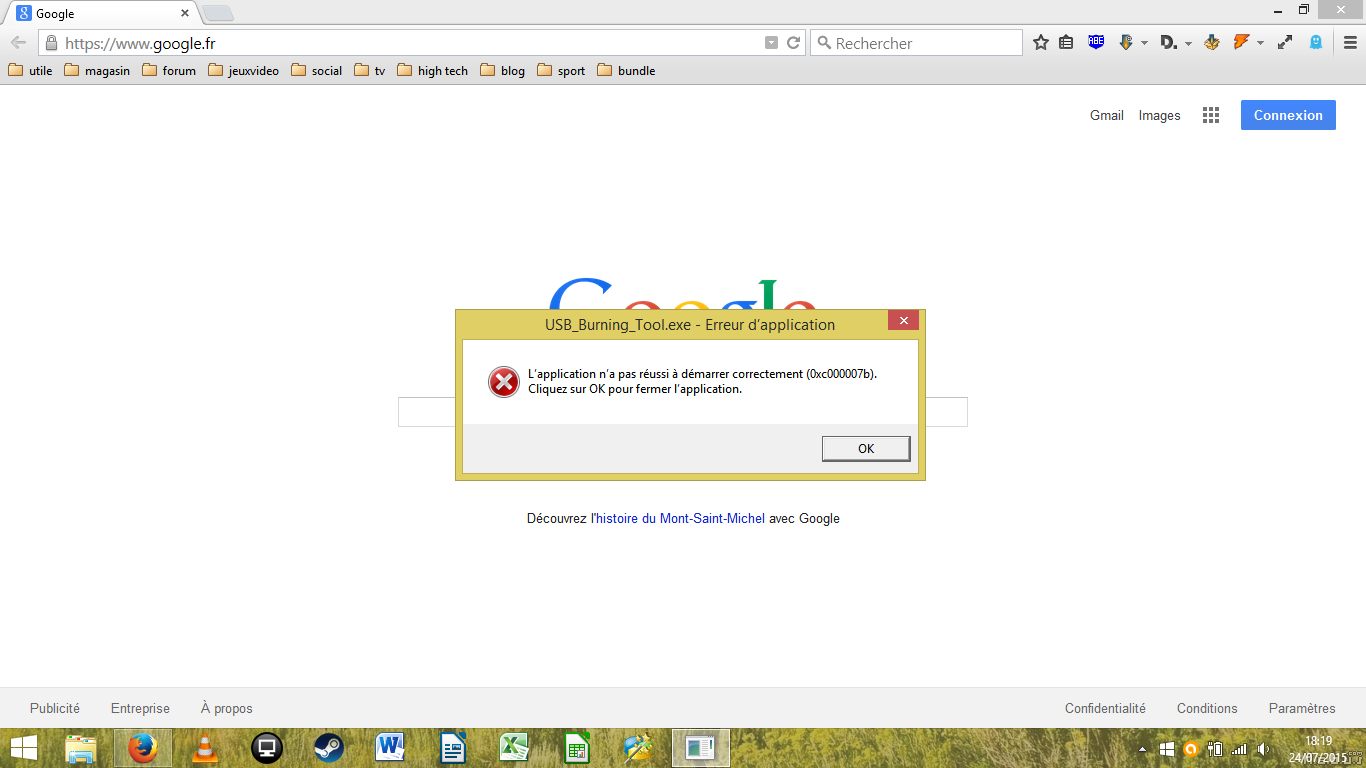The height and width of the screenshot is (768, 1366).
Task: Show the bookmarks list icon
Action: coord(1066,43)
